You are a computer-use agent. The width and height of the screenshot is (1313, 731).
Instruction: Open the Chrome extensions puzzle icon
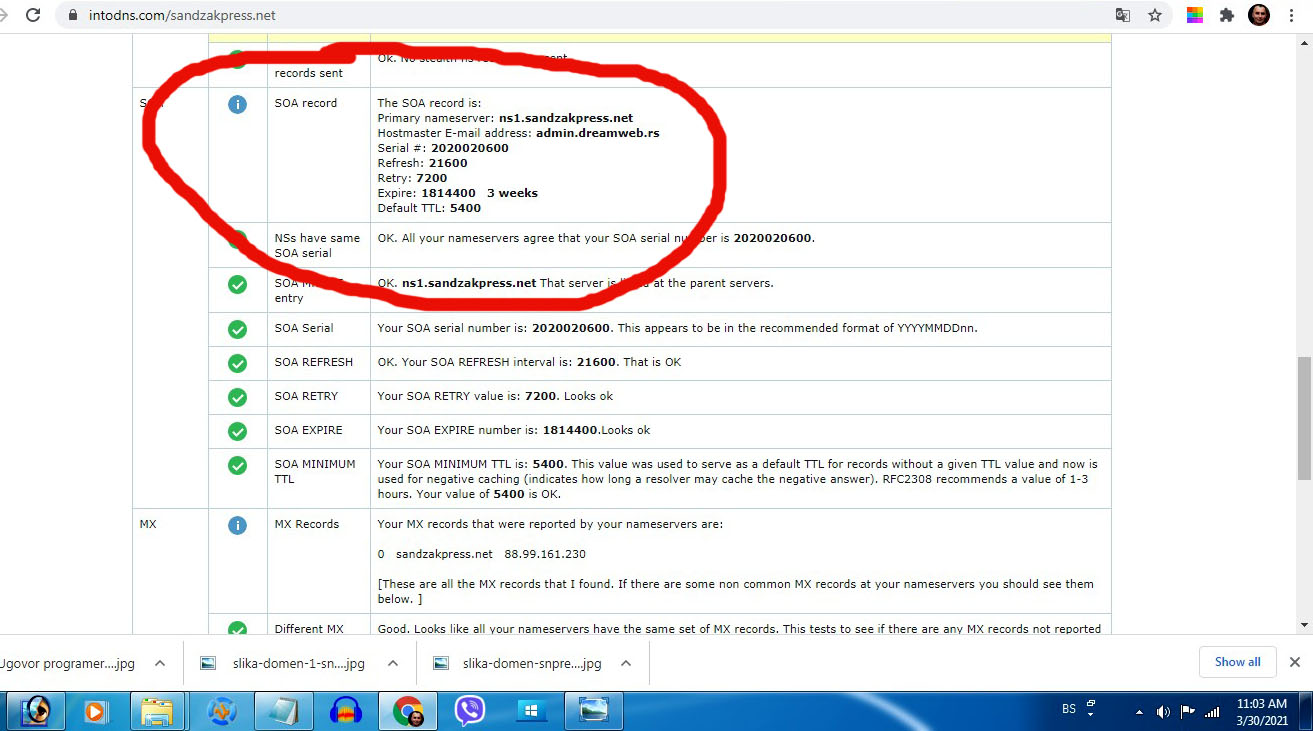(1227, 15)
